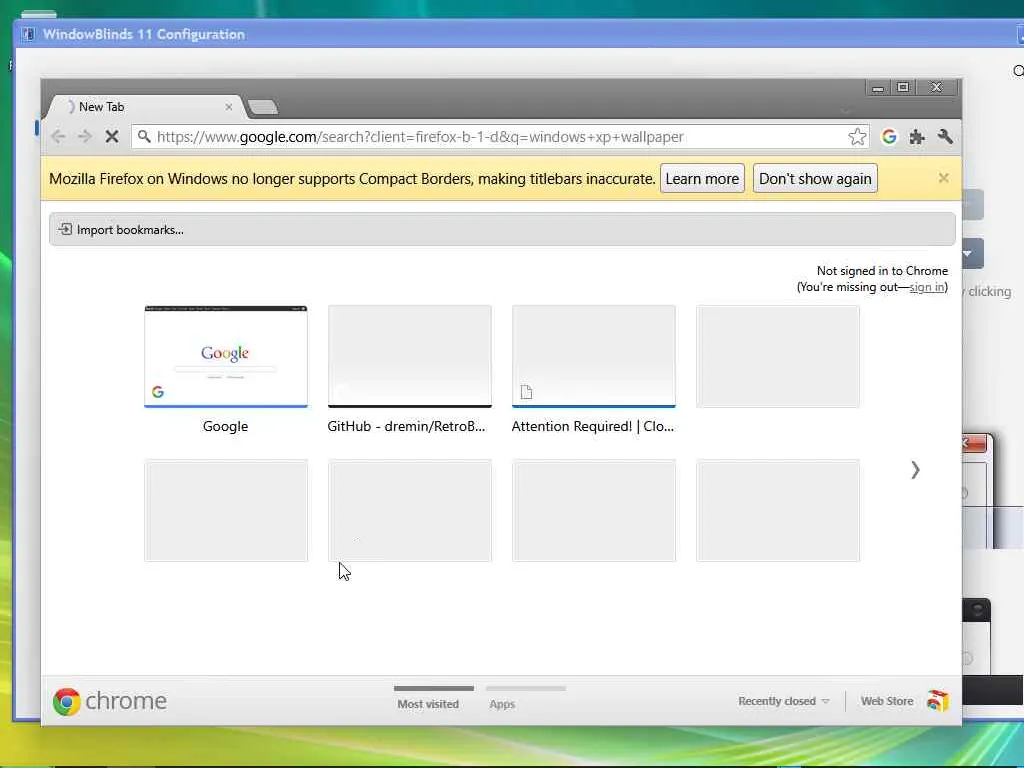
Task: Open the Web Store link
Action: pyautogui.click(x=887, y=701)
